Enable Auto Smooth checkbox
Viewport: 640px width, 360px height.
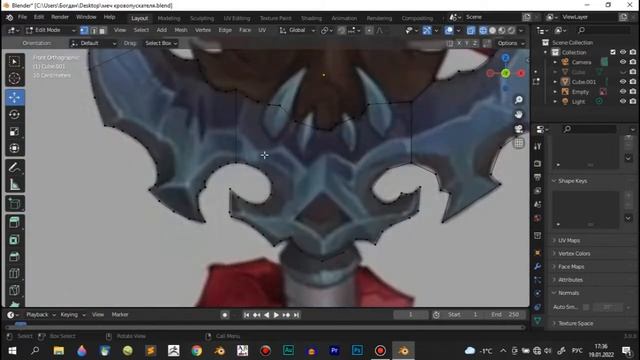point(586,307)
